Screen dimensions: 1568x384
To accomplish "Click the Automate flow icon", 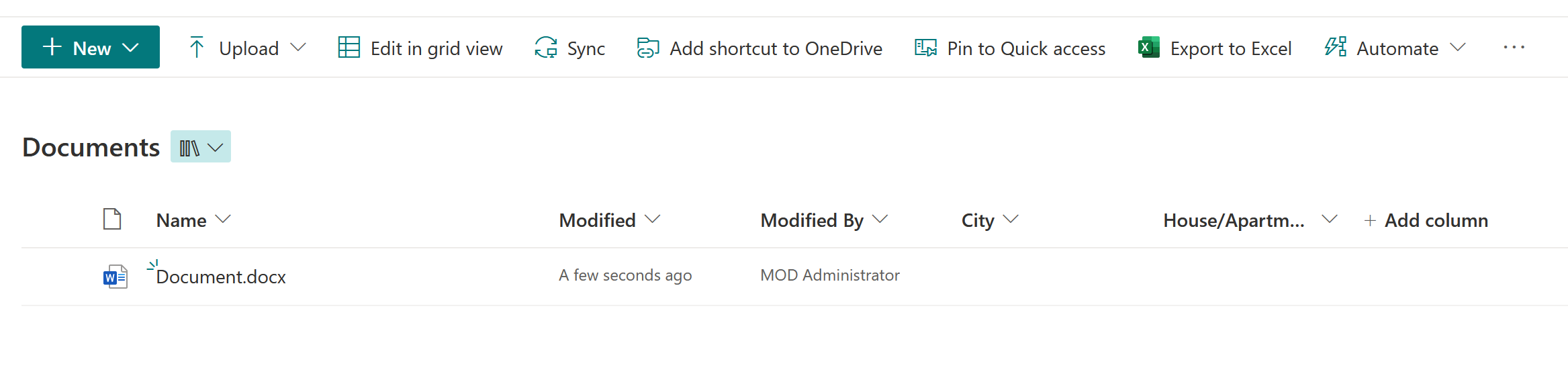I will point(1336,47).
